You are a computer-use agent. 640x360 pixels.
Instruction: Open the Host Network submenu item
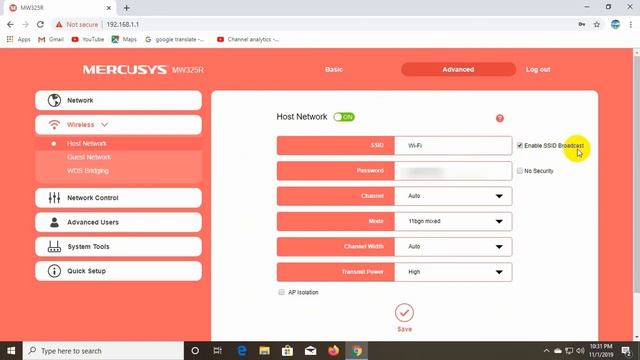tap(87, 144)
